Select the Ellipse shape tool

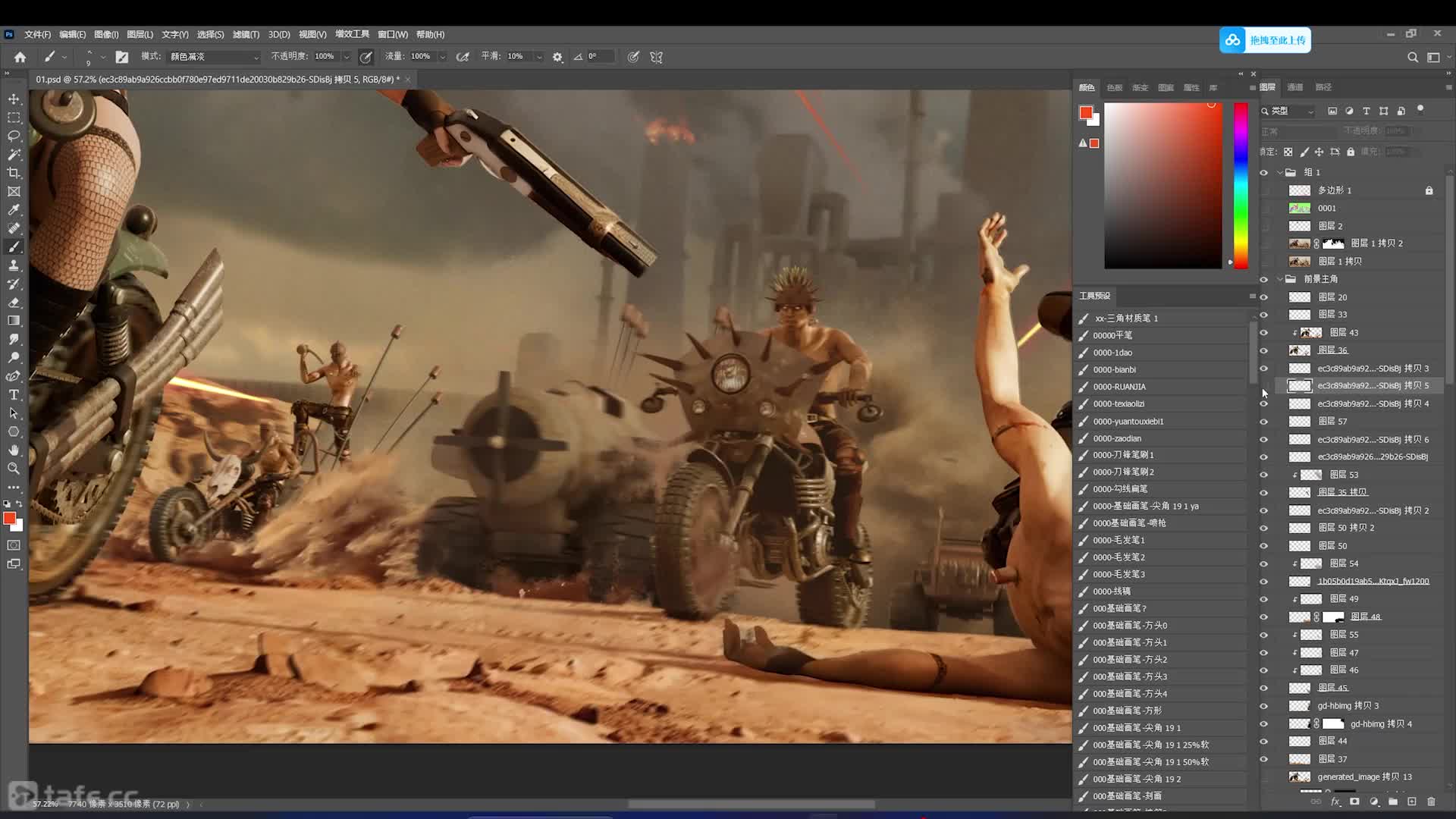click(14, 431)
